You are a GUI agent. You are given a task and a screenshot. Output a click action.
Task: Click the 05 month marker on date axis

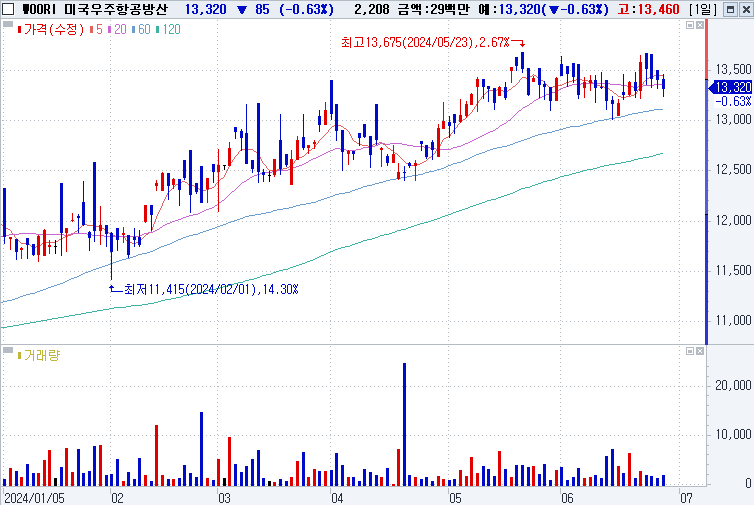[x=455, y=498]
